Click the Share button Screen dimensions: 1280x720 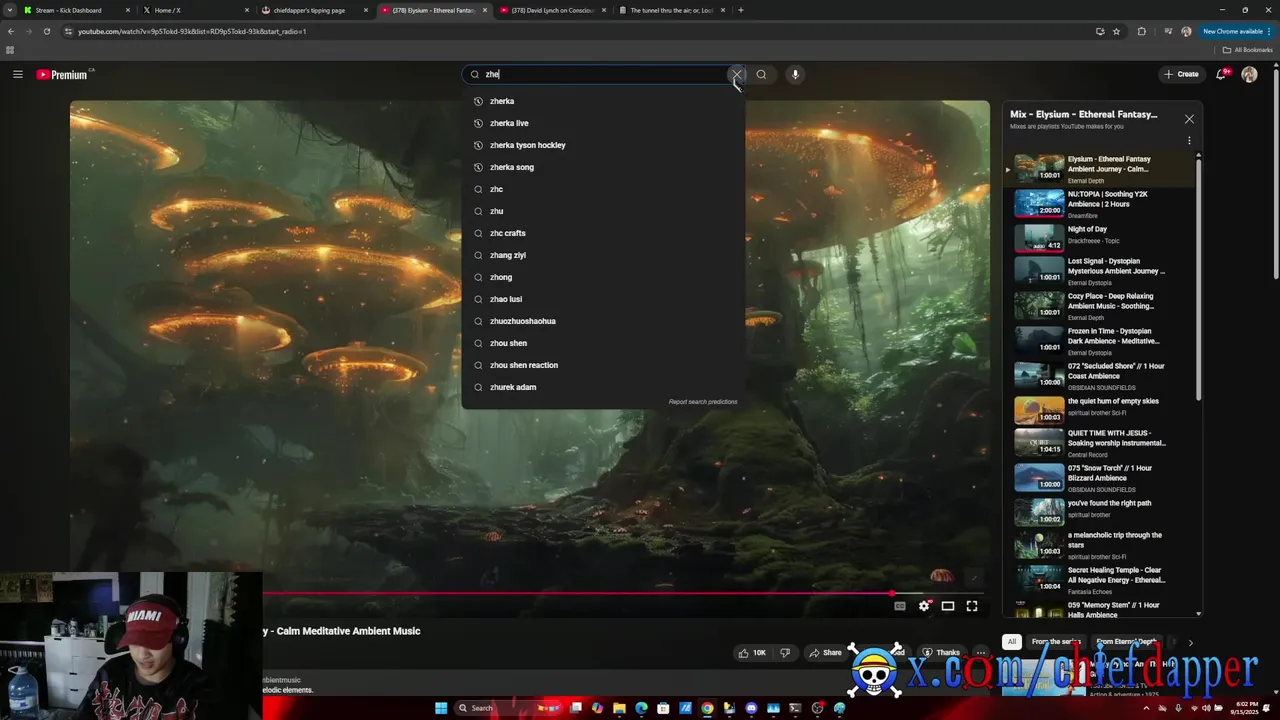(825, 653)
